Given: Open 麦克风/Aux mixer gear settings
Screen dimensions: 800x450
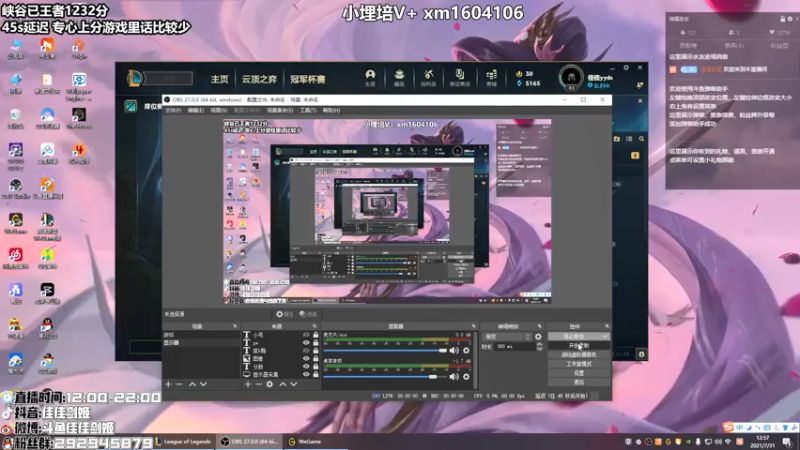Looking at the screenshot, I should tap(466, 351).
